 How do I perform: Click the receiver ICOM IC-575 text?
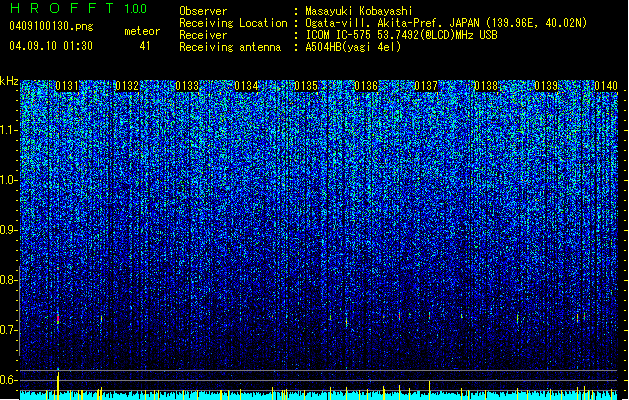(x=401, y=35)
